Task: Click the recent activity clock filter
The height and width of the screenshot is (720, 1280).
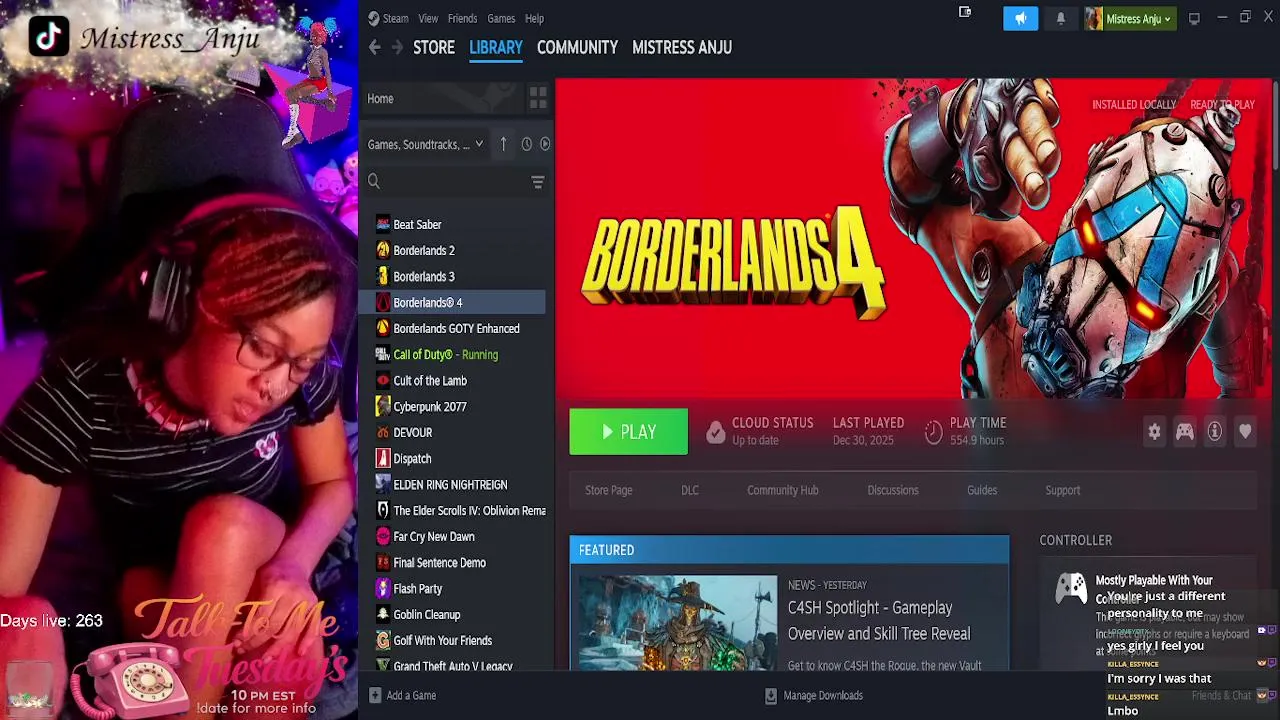Action: pyautogui.click(x=526, y=144)
